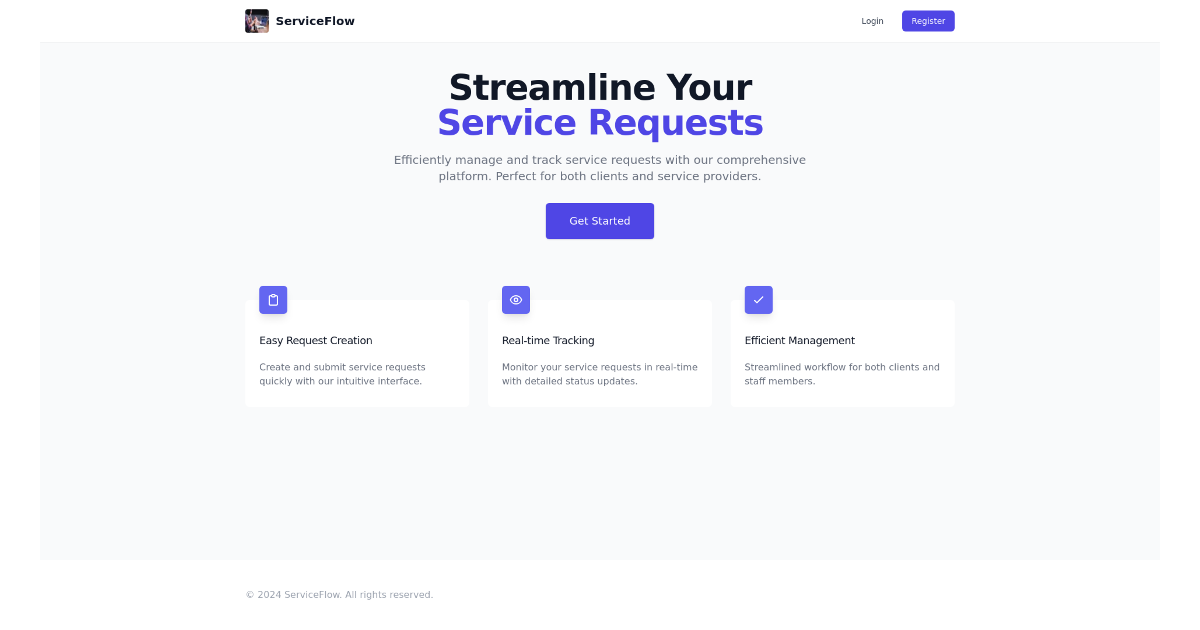Select the checkmark icon on Efficient Management card
1200x630 pixels.
click(758, 299)
